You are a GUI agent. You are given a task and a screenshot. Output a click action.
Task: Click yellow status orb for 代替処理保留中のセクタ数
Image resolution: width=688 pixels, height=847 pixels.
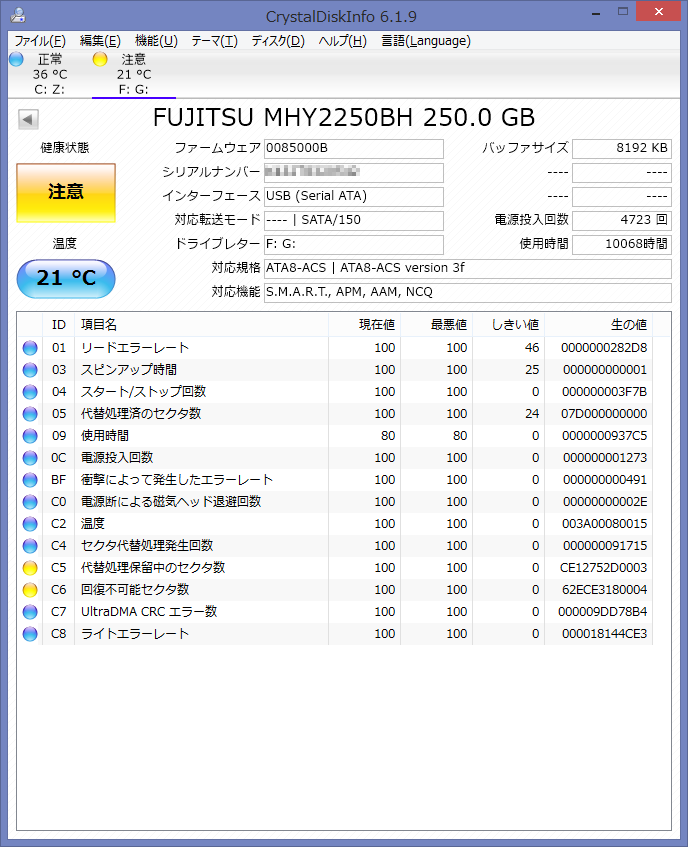point(30,568)
